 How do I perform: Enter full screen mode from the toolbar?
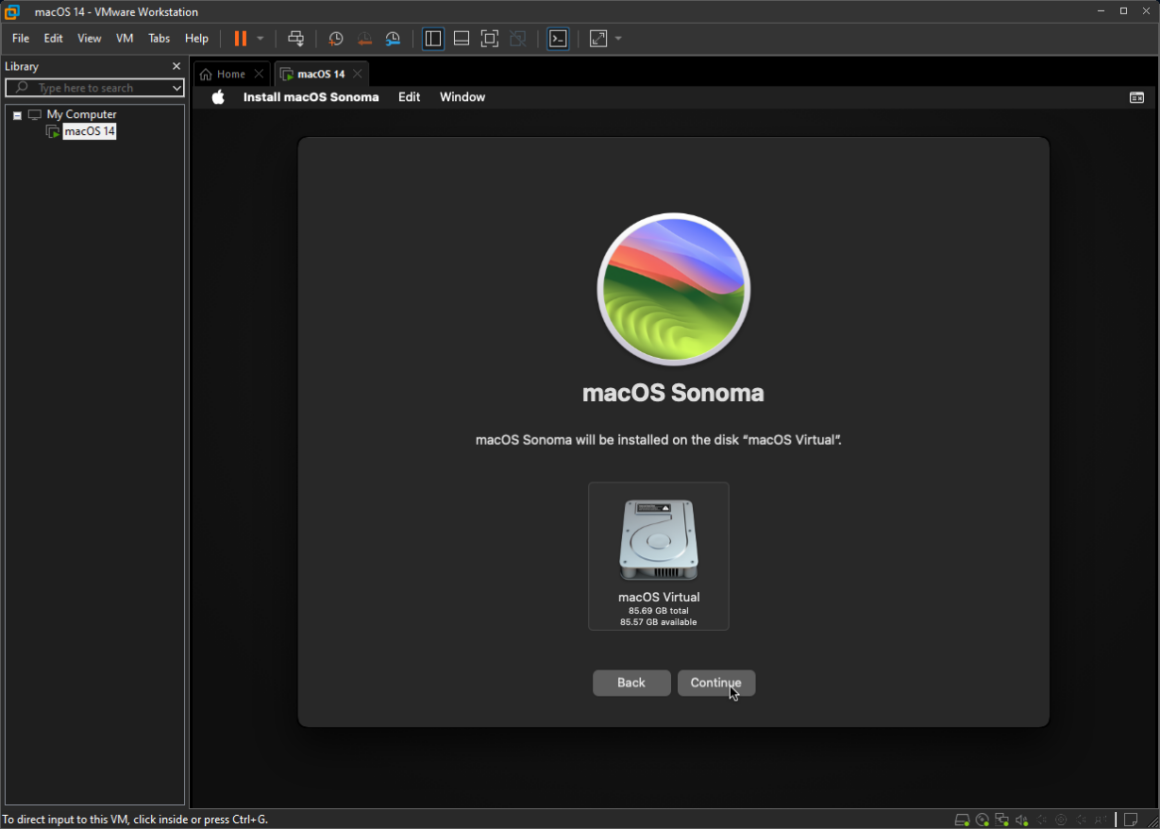489,38
